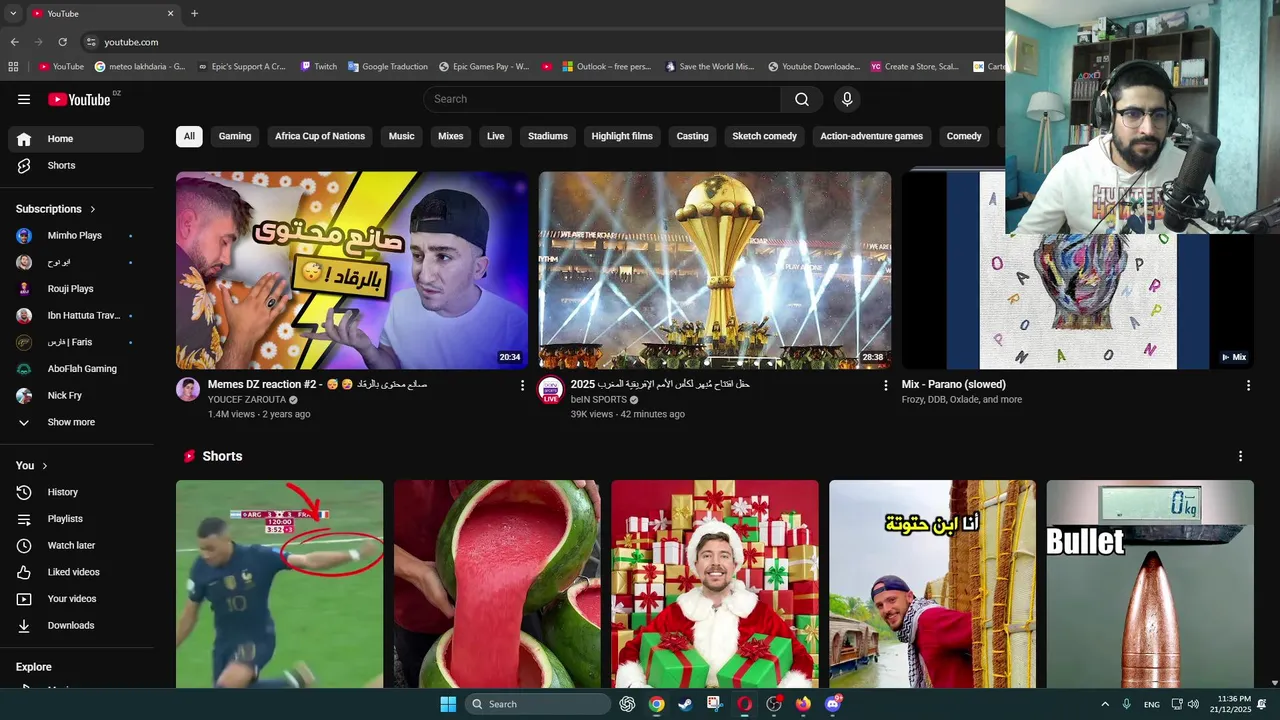Open the Bullet scale short

pyautogui.click(x=1150, y=584)
